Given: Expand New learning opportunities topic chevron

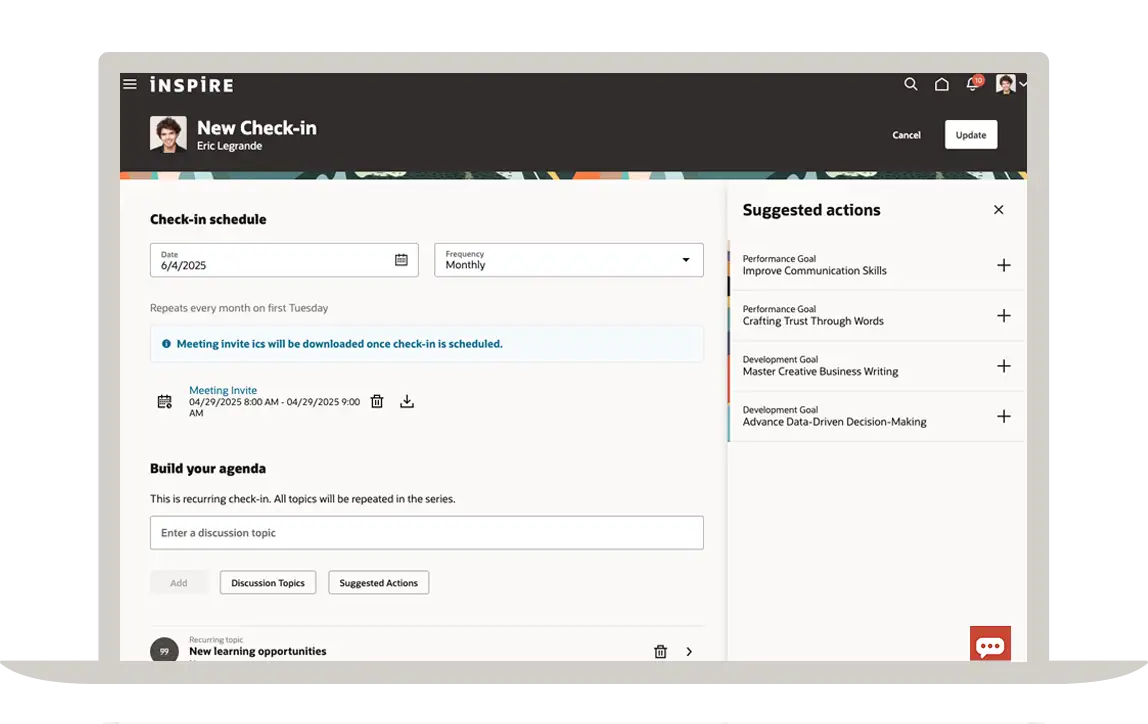Looking at the screenshot, I should 689,652.
